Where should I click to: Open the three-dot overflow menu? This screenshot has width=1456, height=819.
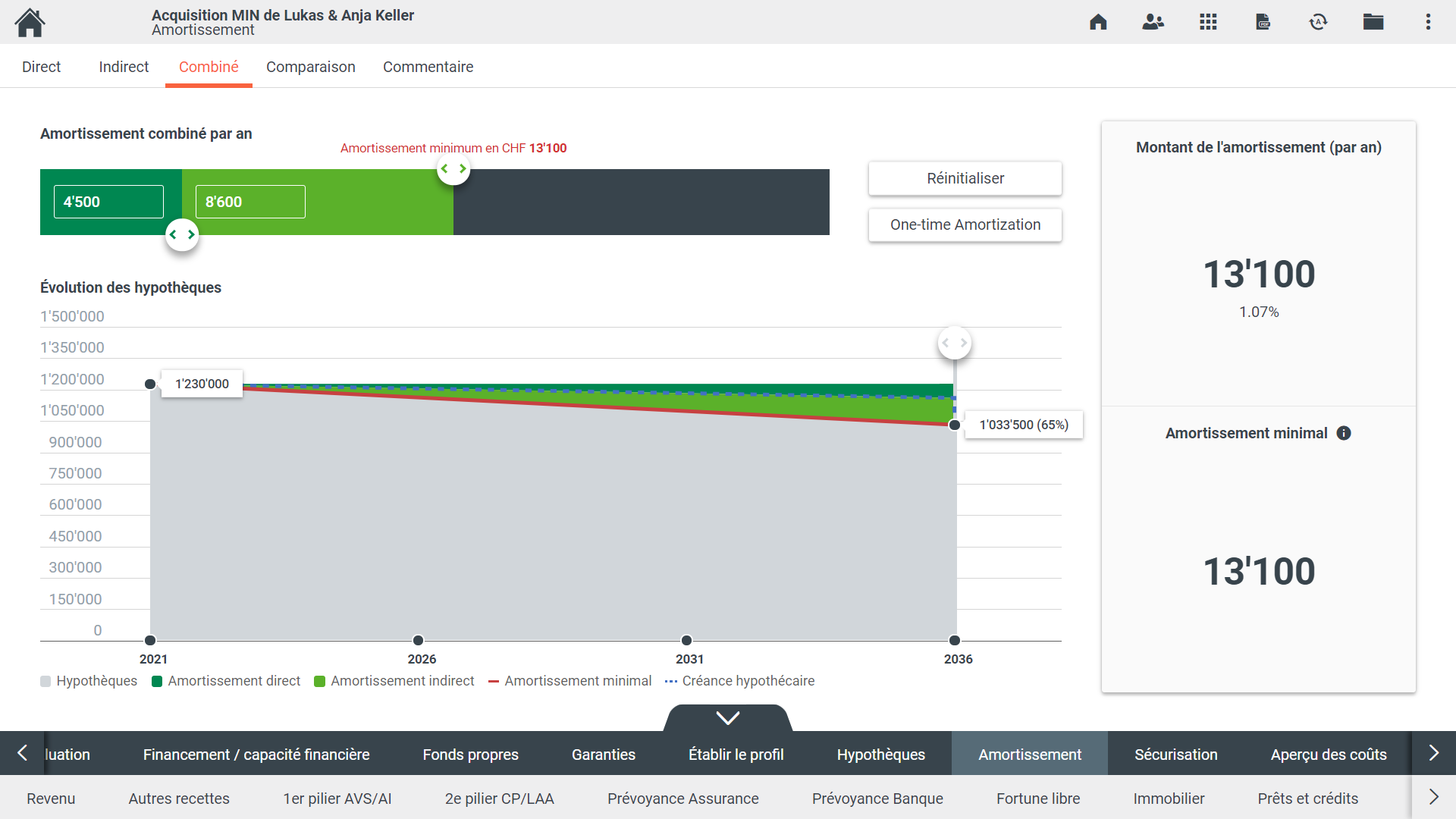1428,22
